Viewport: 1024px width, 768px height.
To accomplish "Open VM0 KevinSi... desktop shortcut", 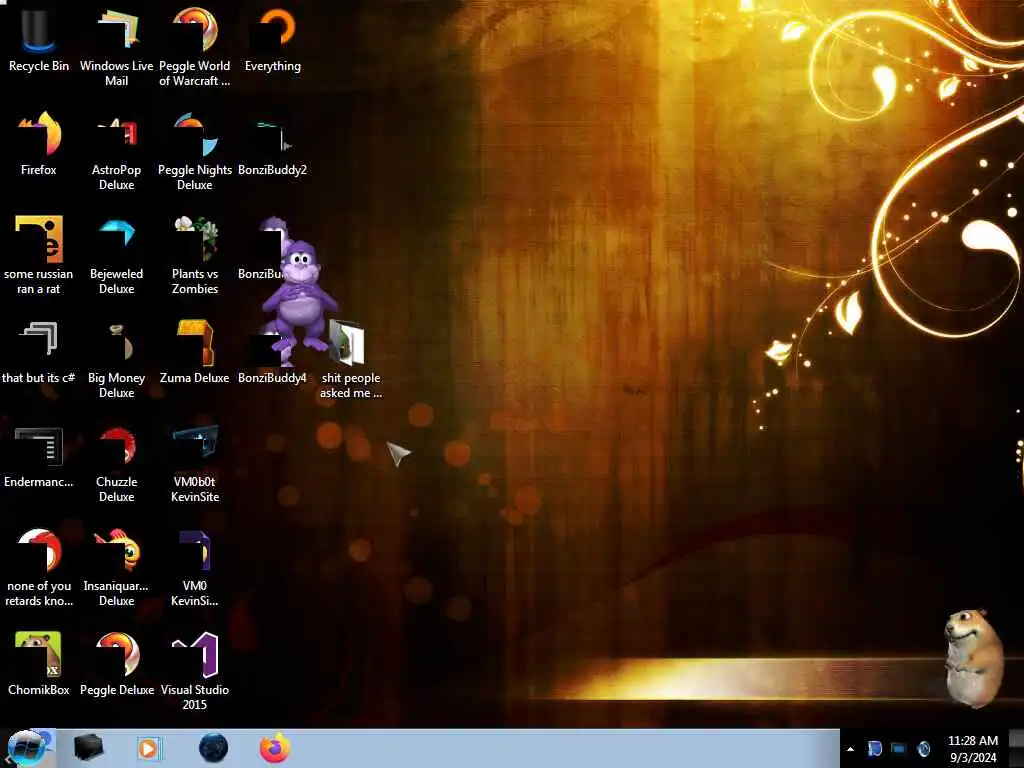I will (x=195, y=567).
